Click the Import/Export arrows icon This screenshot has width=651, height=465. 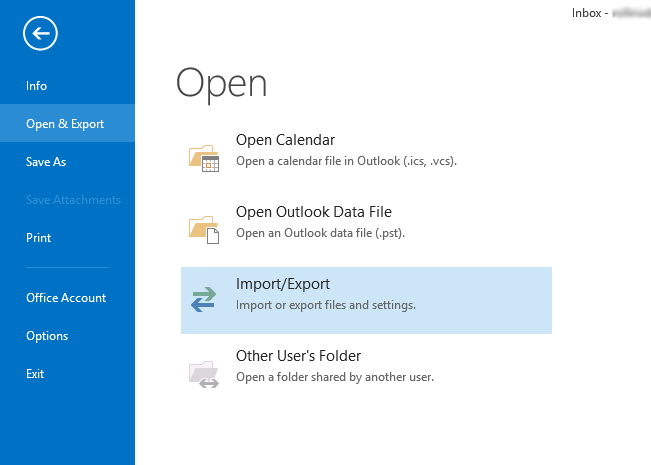[x=203, y=299]
